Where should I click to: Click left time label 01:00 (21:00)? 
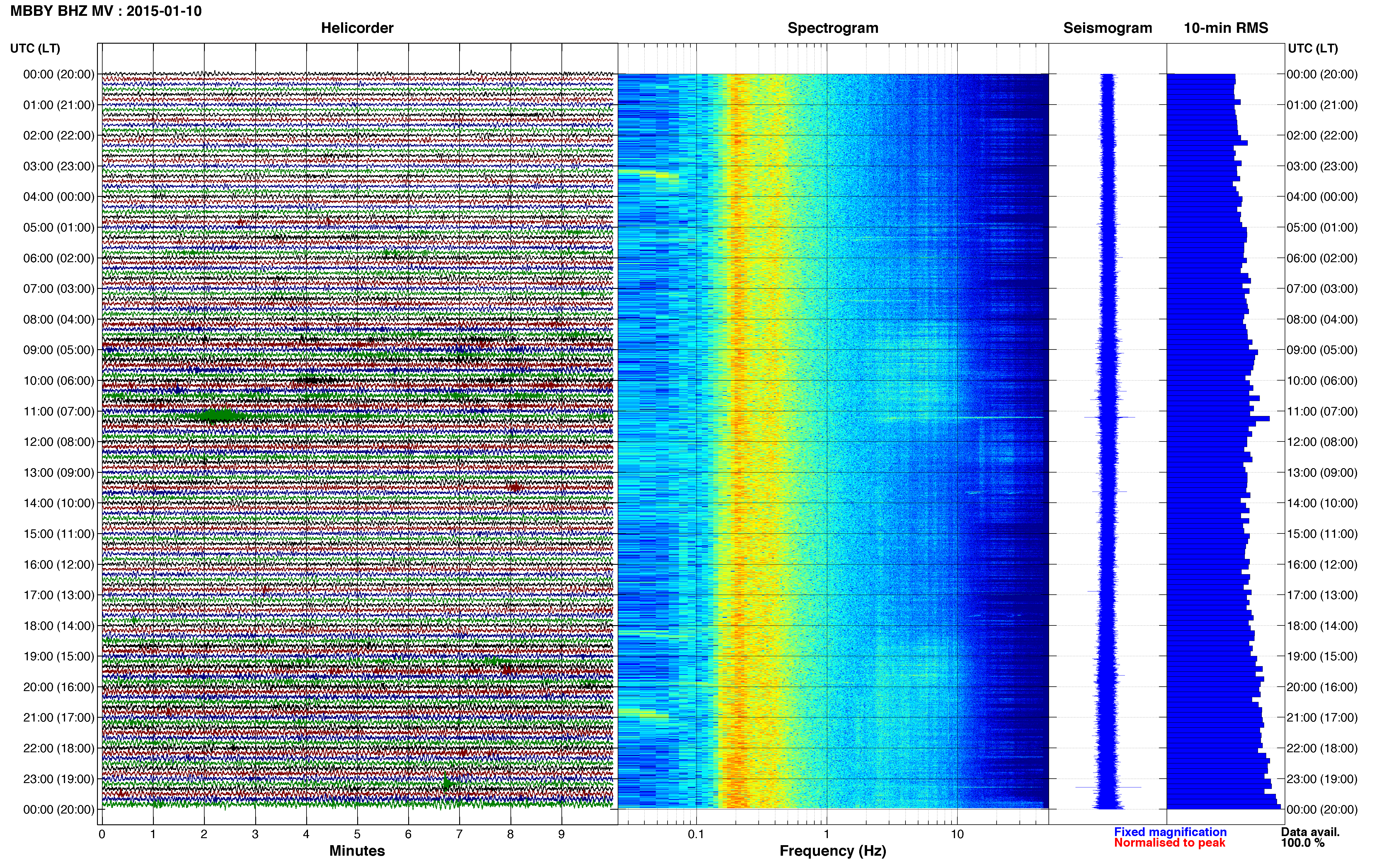click(x=59, y=105)
